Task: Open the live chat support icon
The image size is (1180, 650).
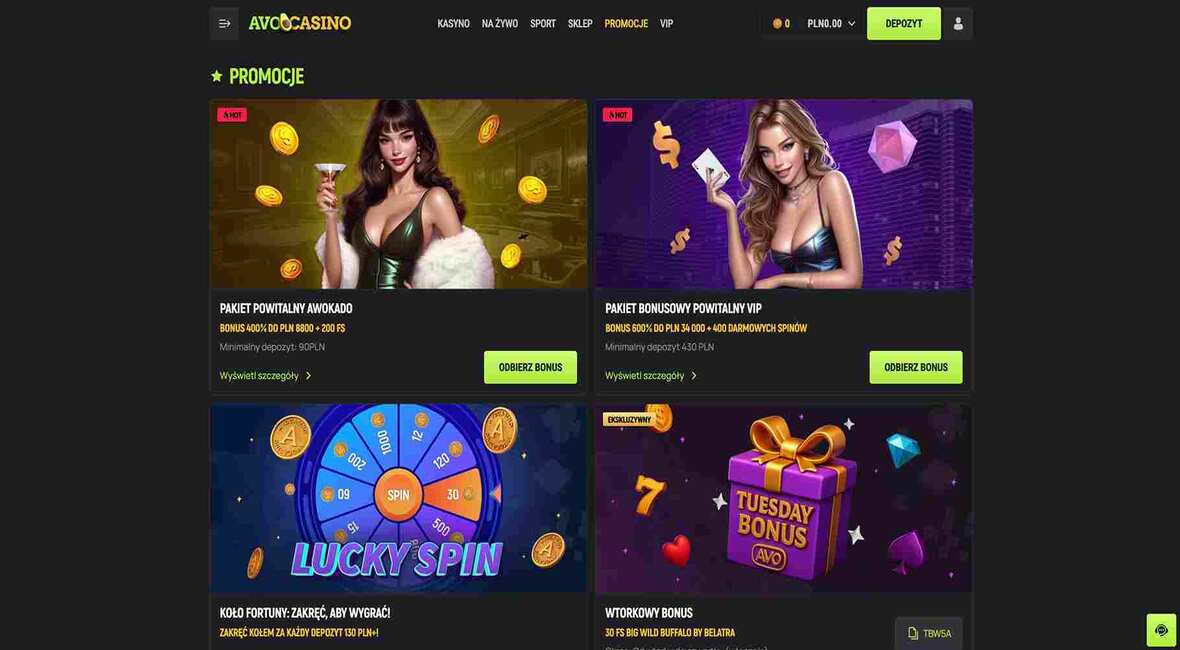Action: 1162,630
